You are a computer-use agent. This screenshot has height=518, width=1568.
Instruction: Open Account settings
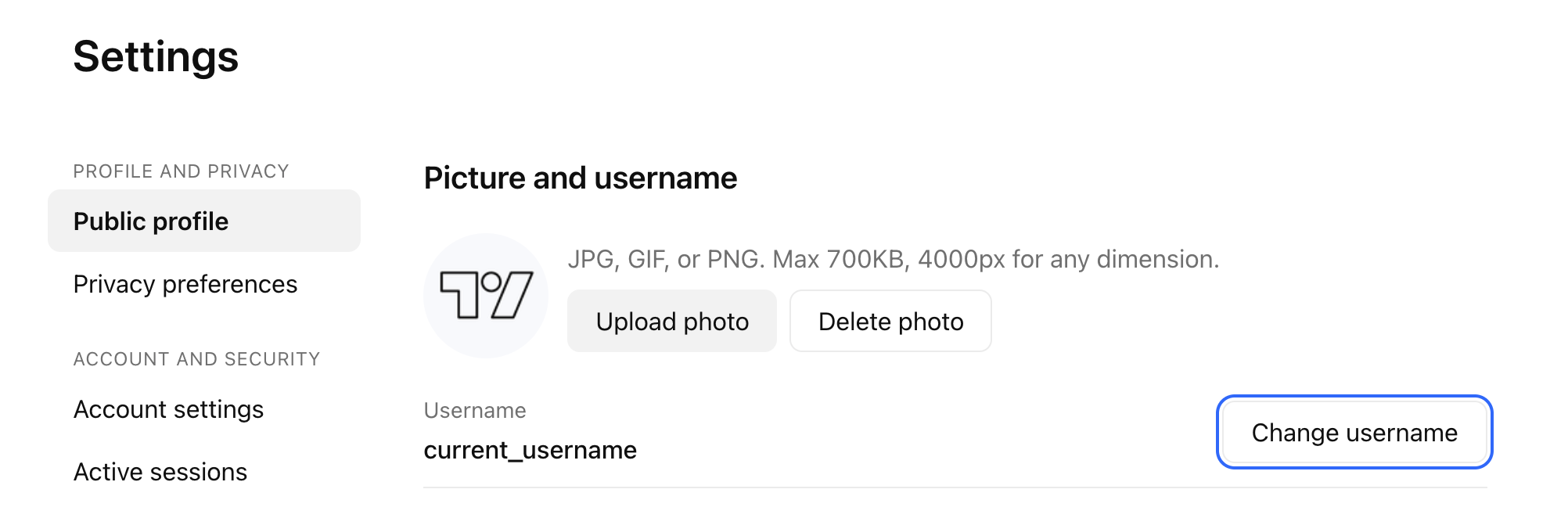point(168,408)
